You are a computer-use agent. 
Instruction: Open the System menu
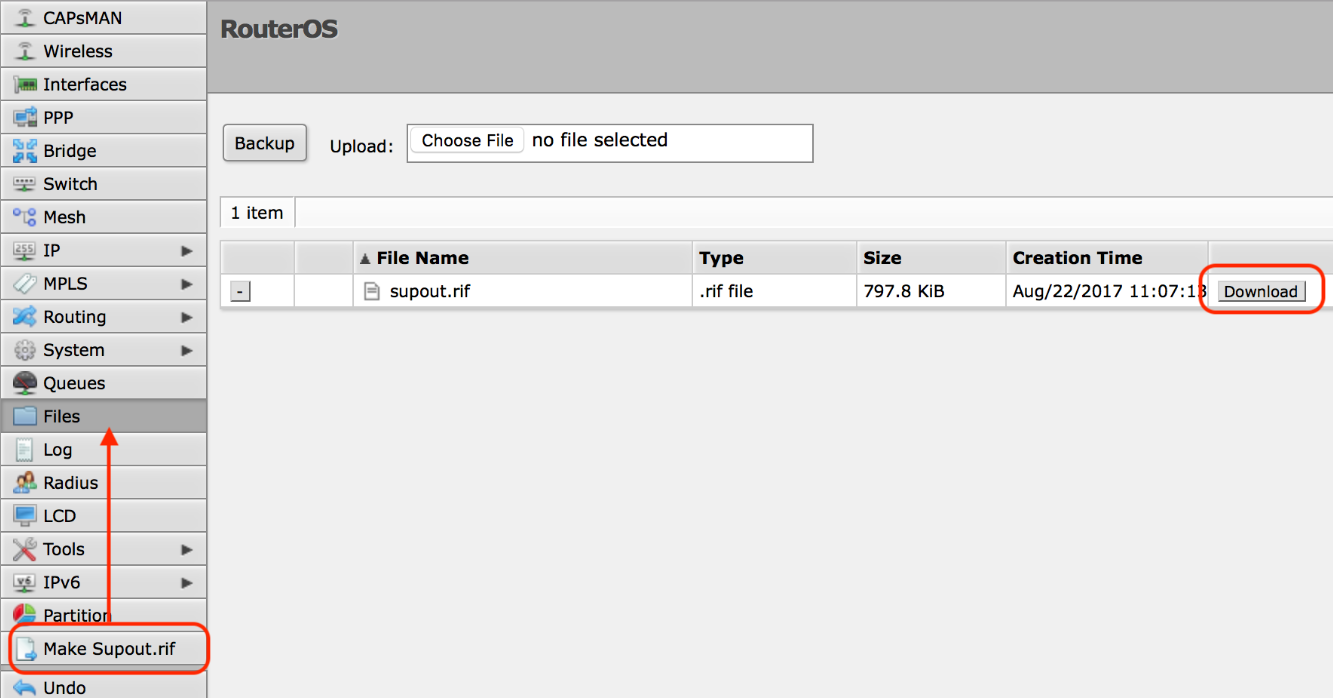[73, 350]
